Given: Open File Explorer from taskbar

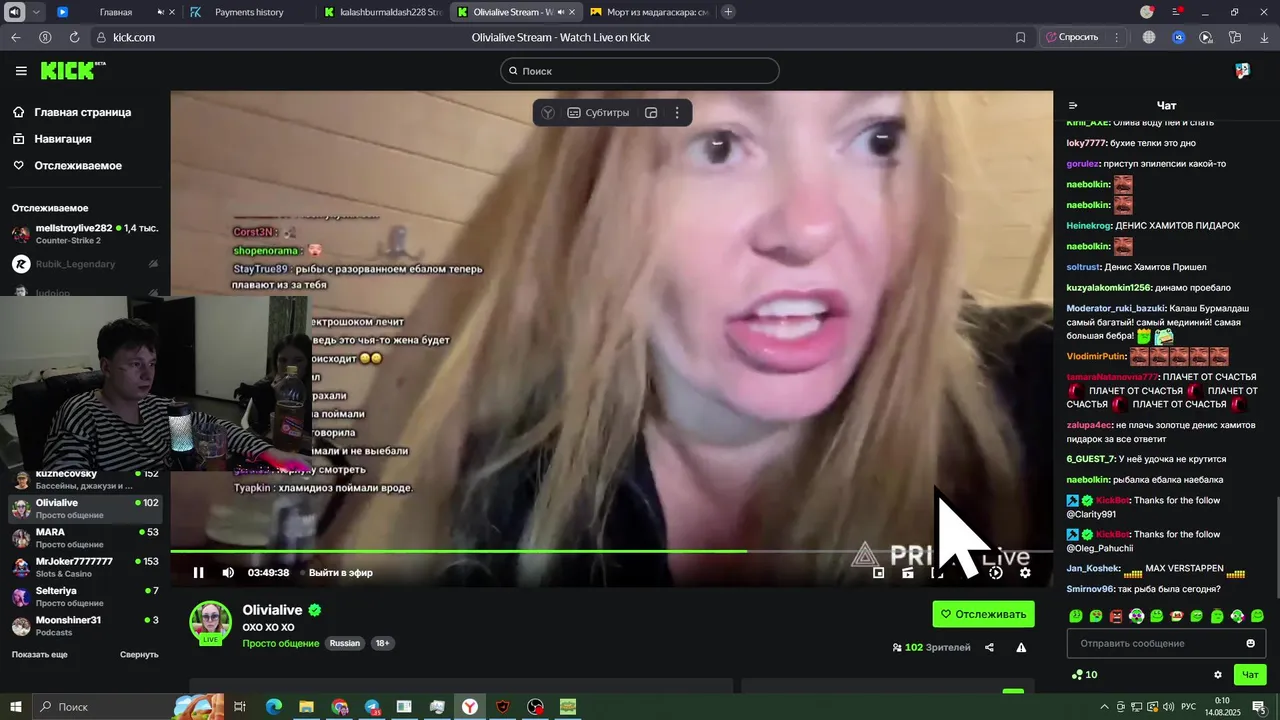Looking at the screenshot, I should (306, 707).
